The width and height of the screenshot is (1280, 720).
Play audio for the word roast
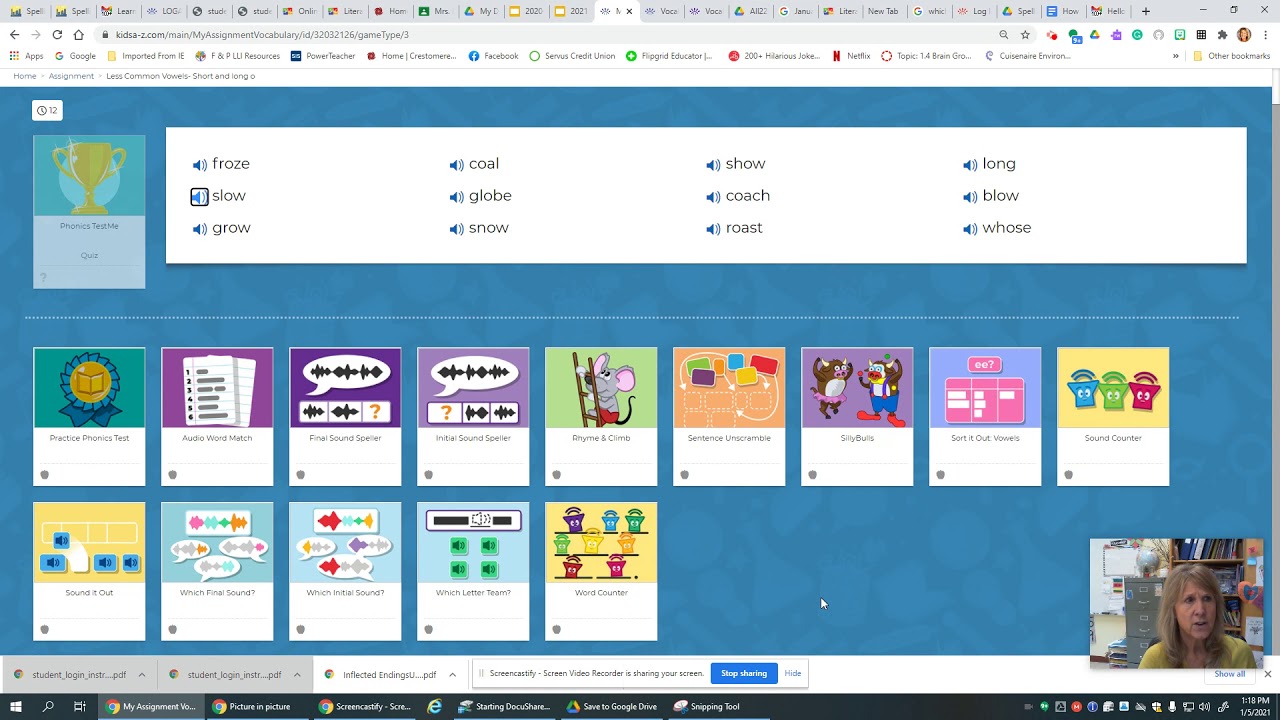coord(713,229)
